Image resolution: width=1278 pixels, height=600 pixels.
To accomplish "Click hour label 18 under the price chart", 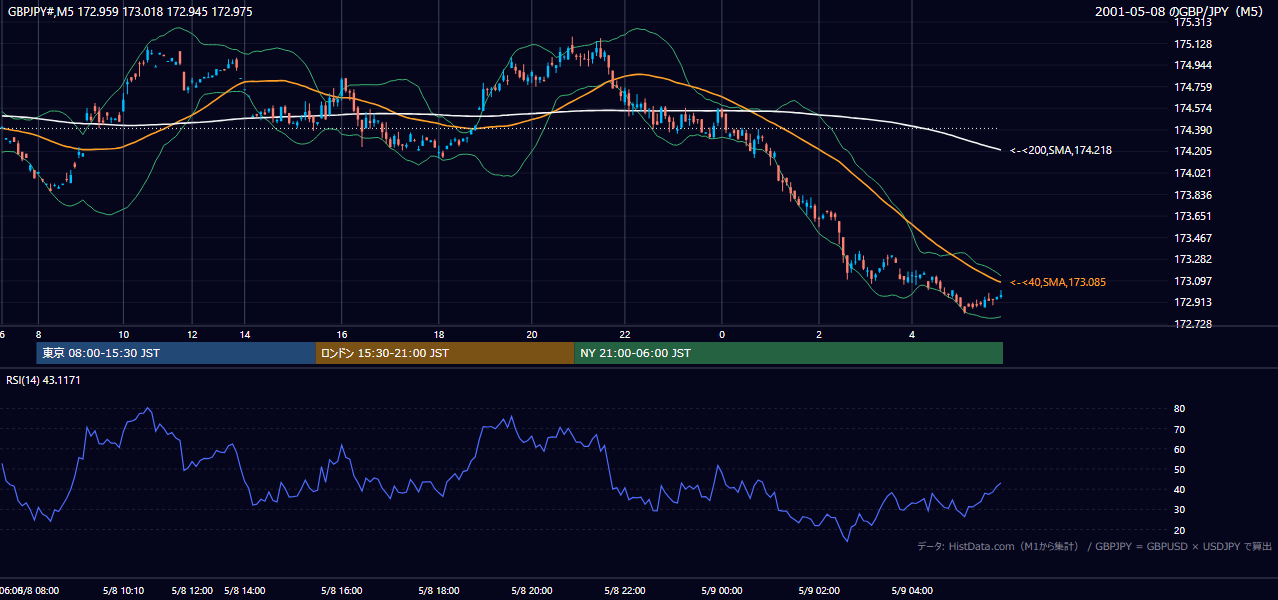I will tap(439, 334).
